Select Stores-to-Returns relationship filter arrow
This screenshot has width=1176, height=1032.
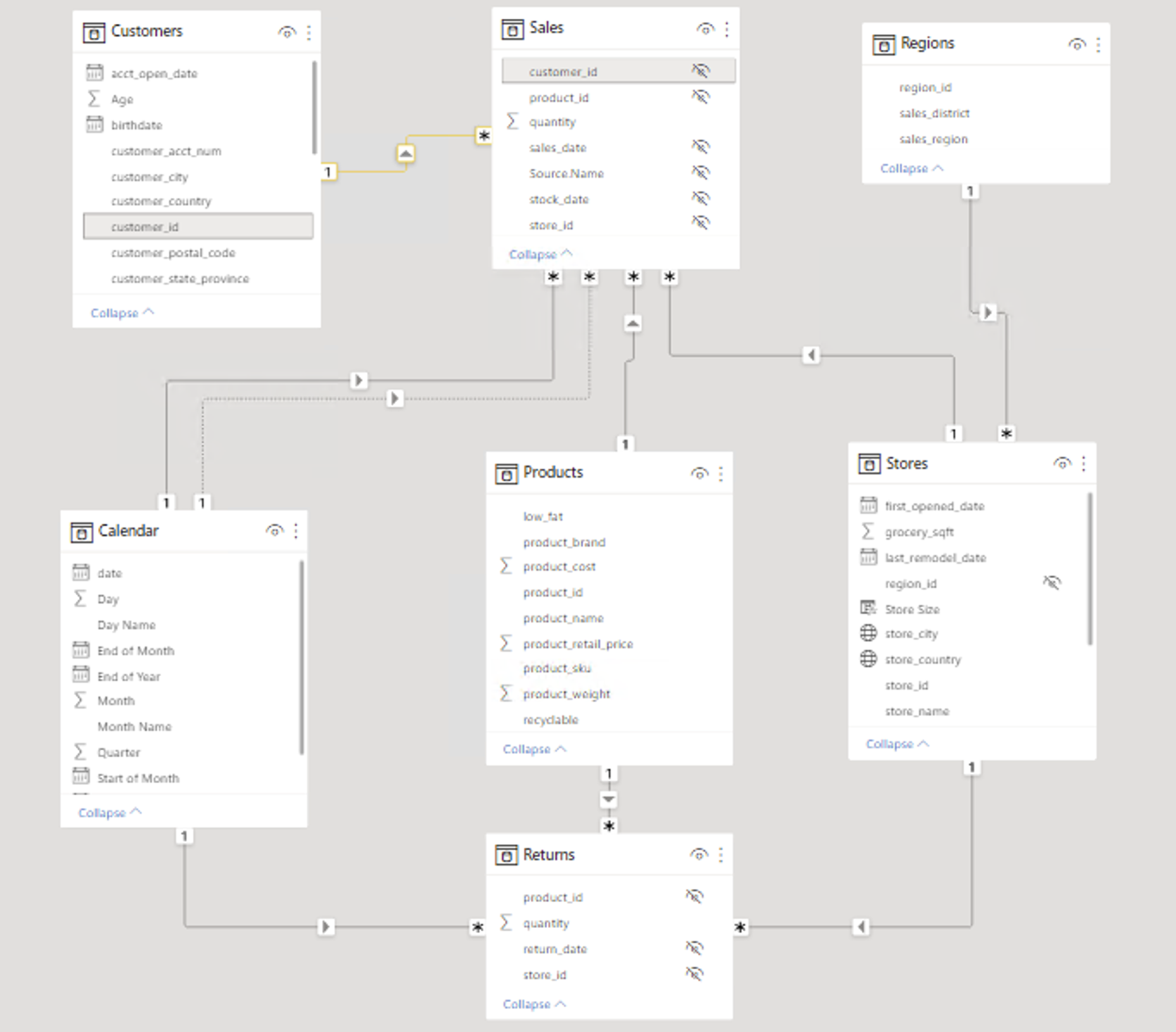click(x=860, y=927)
